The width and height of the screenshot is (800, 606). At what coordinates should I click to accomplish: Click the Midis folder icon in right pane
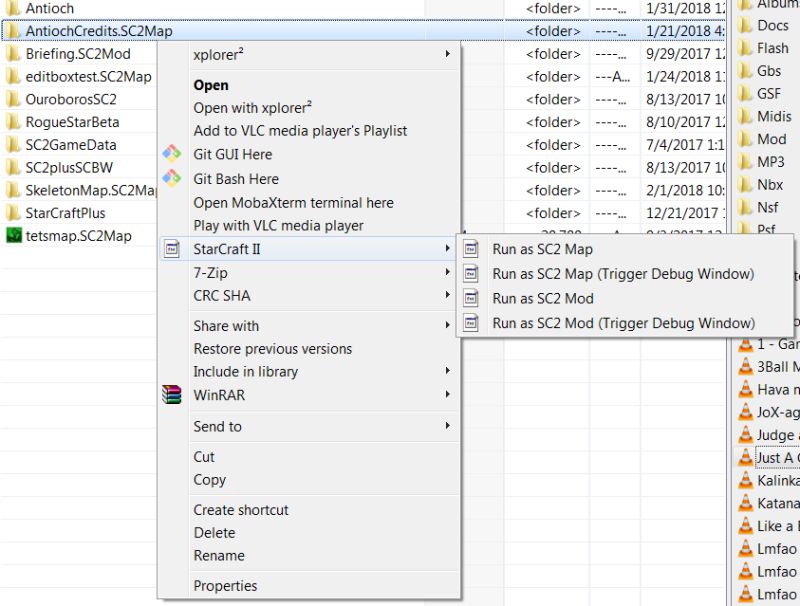click(x=746, y=117)
